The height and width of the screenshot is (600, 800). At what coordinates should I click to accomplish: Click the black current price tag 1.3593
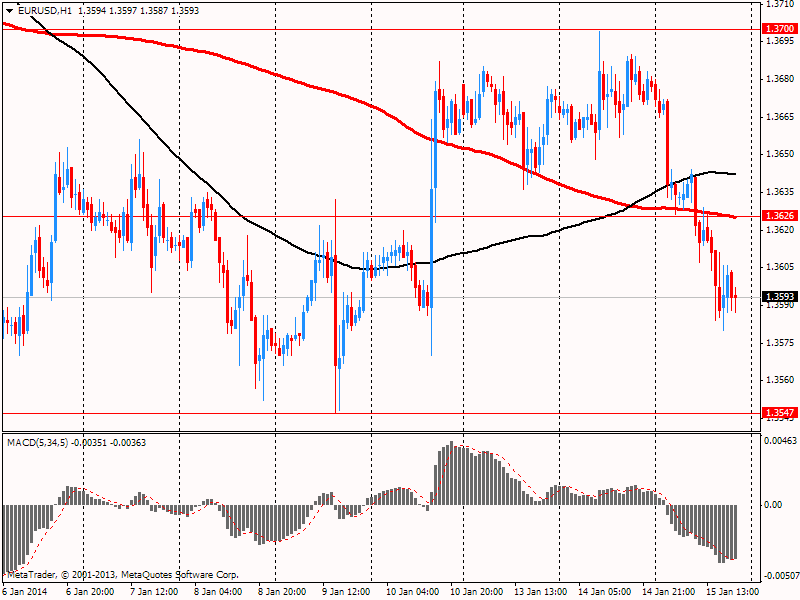[x=780, y=296]
